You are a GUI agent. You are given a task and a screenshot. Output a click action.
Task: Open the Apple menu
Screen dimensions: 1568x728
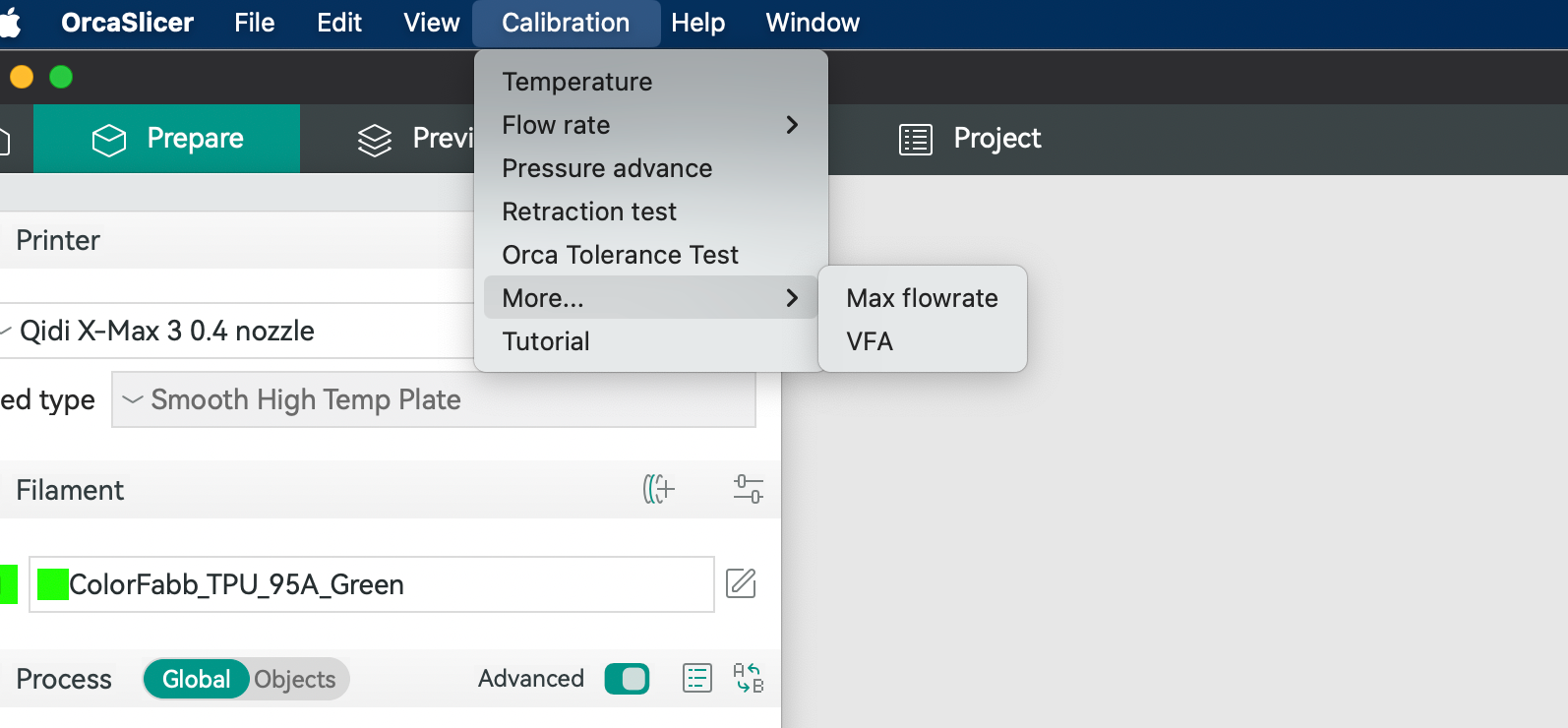10,23
